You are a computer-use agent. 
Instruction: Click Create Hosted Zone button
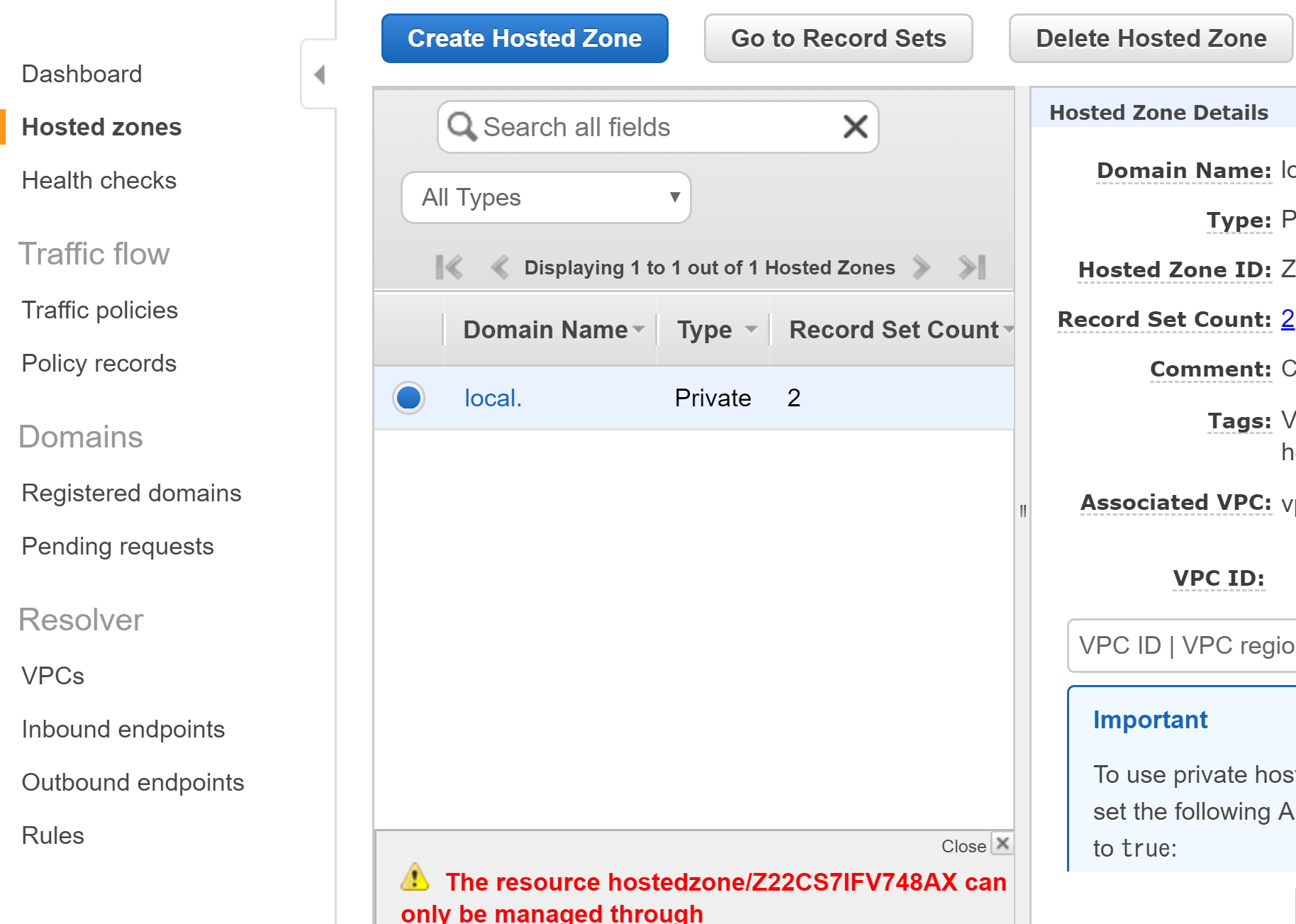[x=525, y=38]
